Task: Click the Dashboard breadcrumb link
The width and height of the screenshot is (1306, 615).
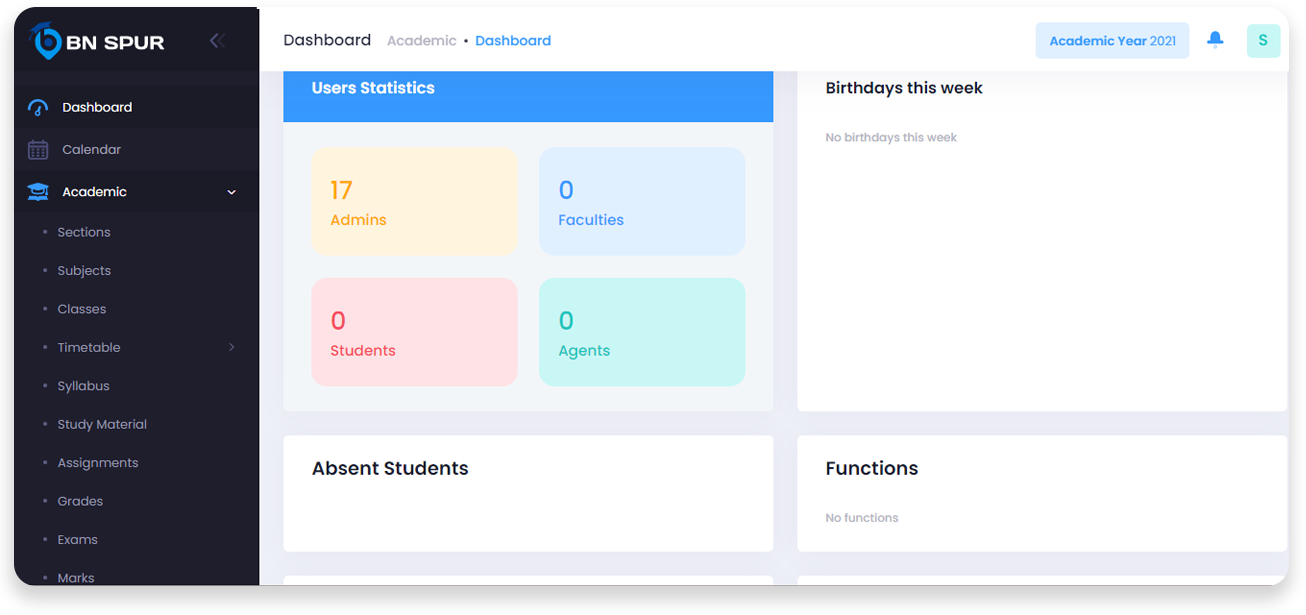Action: pyautogui.click(x=513, y=41)
